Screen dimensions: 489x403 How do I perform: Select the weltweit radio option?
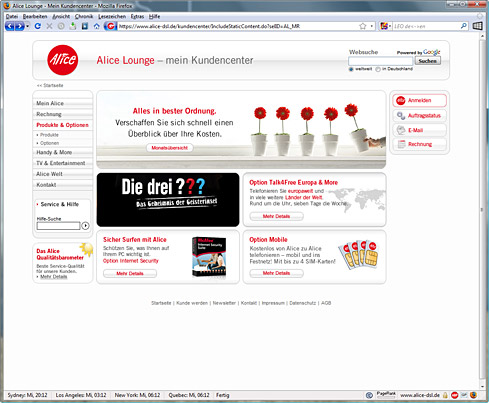[x=351, y=69]
